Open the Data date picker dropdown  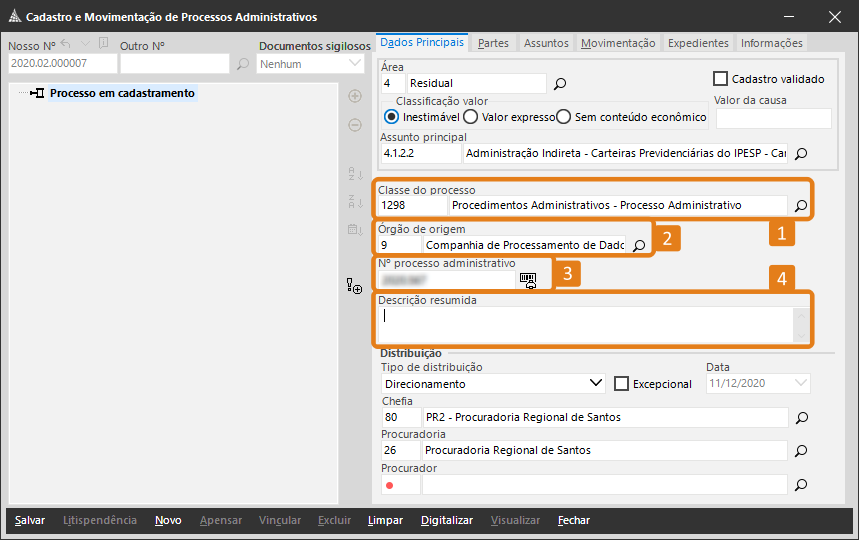[800, 383]
